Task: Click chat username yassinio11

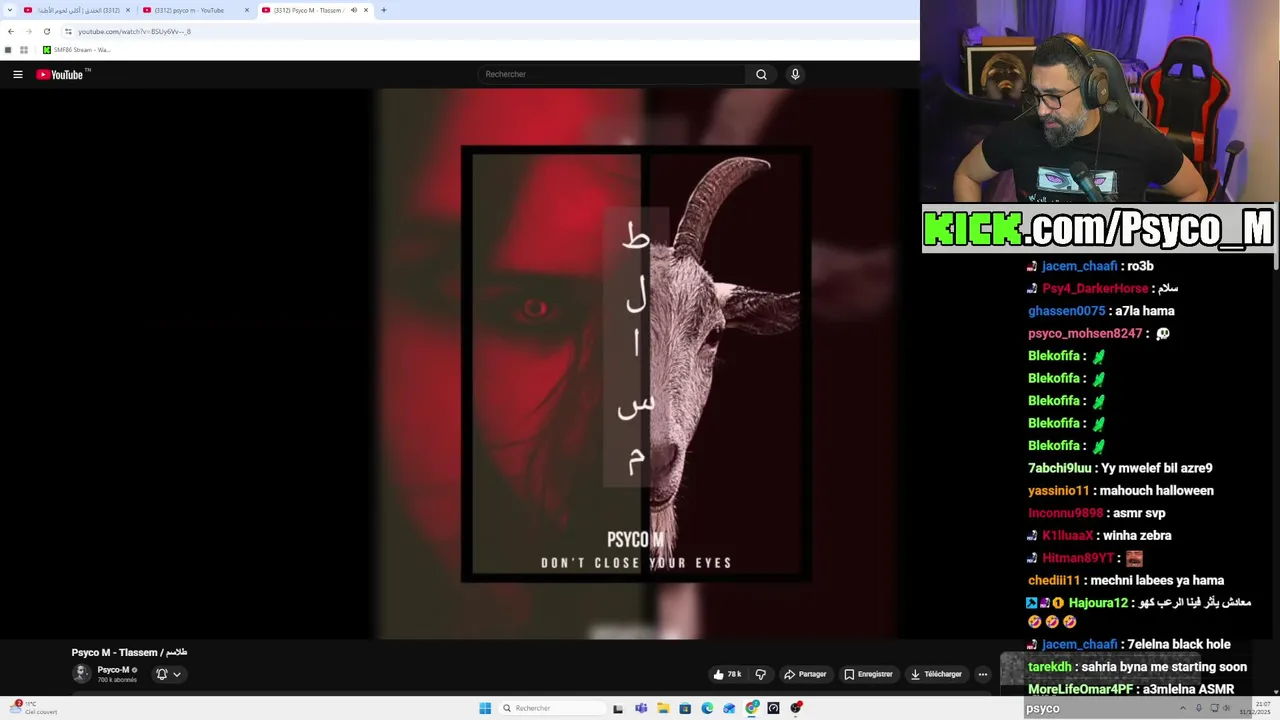Action: point(1058,491)
